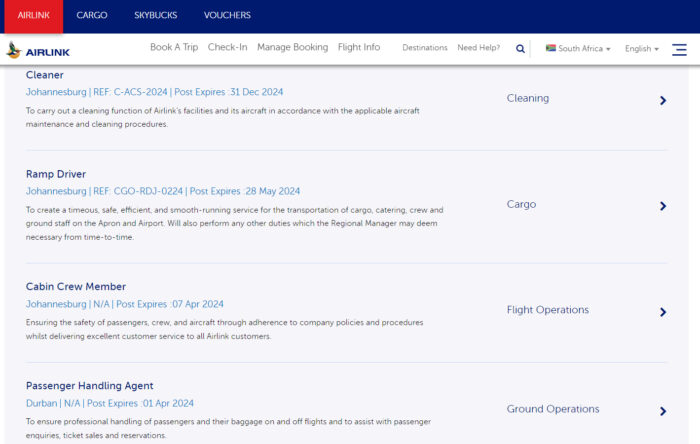Open the Check-In menu item
The image size is (700, 444).
227,47
